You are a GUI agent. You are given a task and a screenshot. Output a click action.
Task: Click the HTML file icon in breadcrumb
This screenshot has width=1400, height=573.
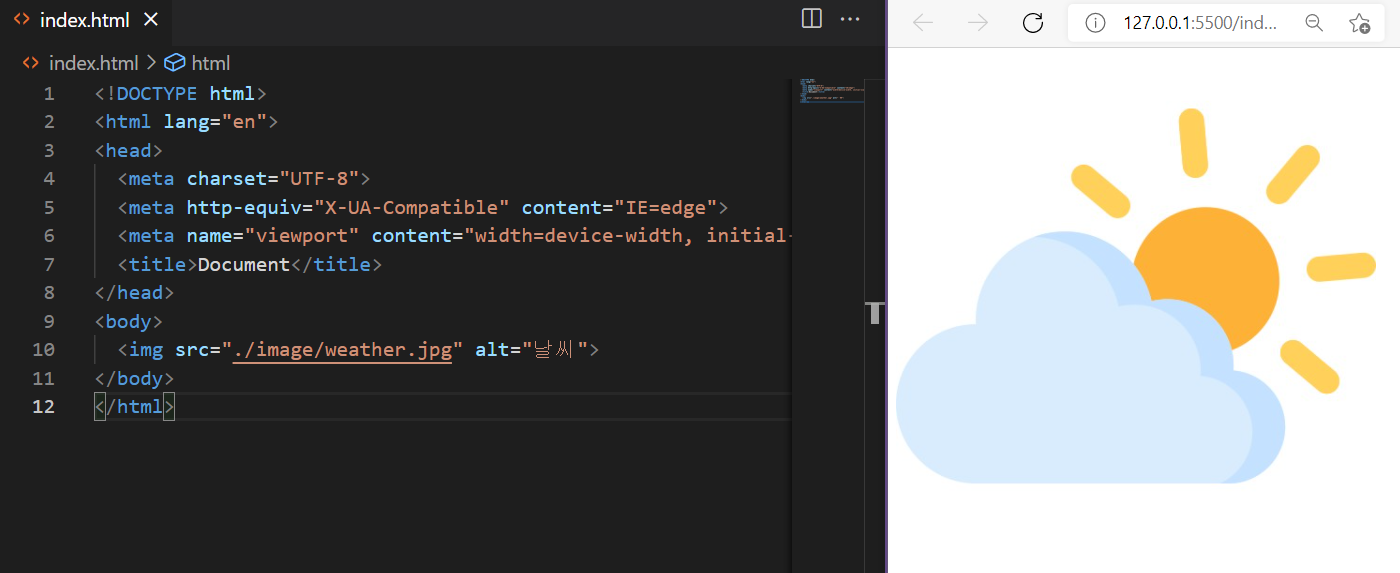pos(31,63)
